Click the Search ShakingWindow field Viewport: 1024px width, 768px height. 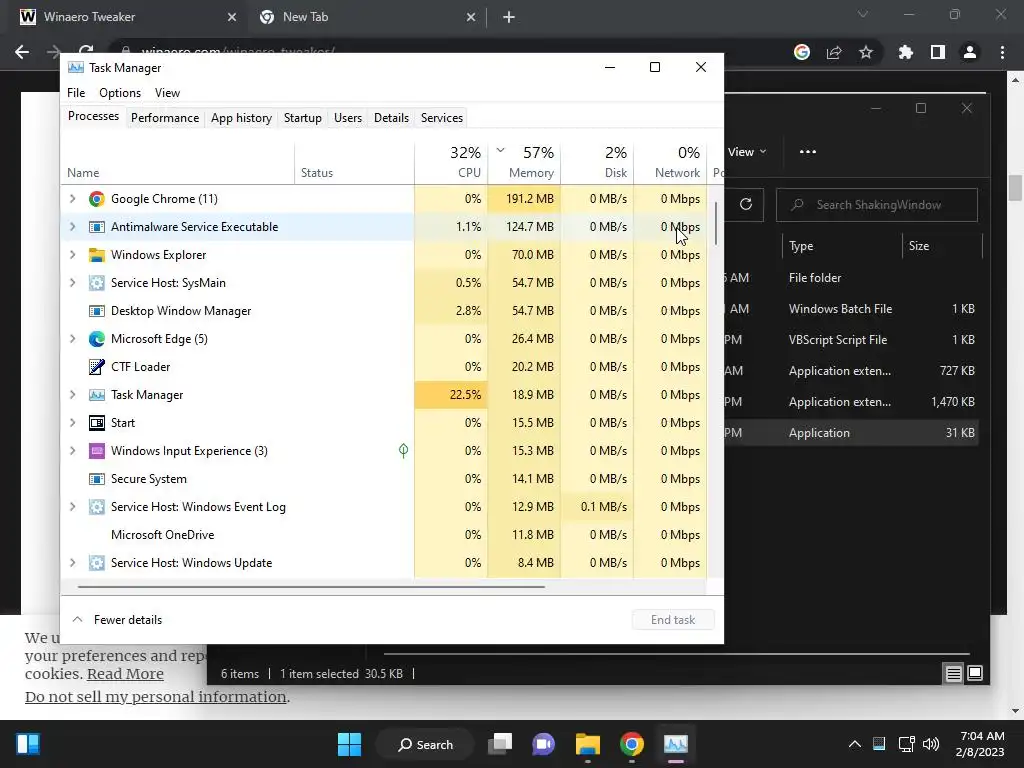pyautogui.click(x=876, y=205)
